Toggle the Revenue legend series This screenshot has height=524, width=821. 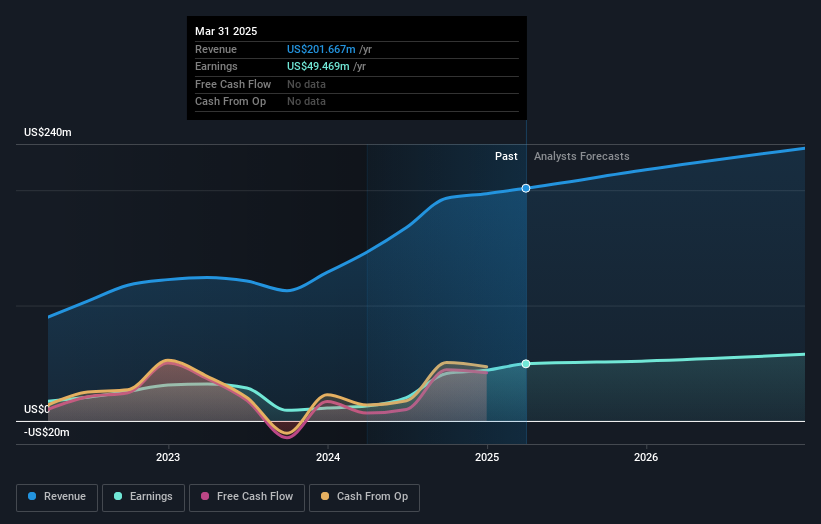[57, 497]
